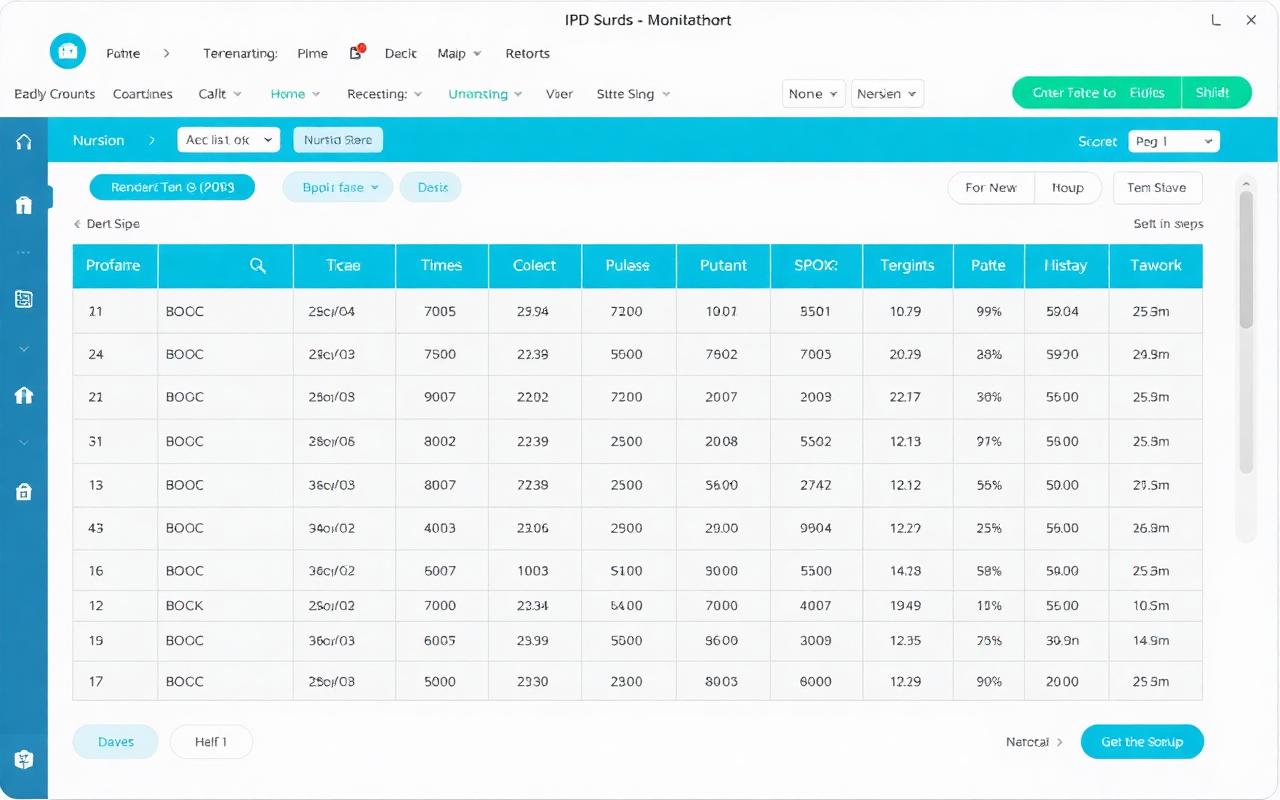Open the notification icon with red badge

coord(357,53)
